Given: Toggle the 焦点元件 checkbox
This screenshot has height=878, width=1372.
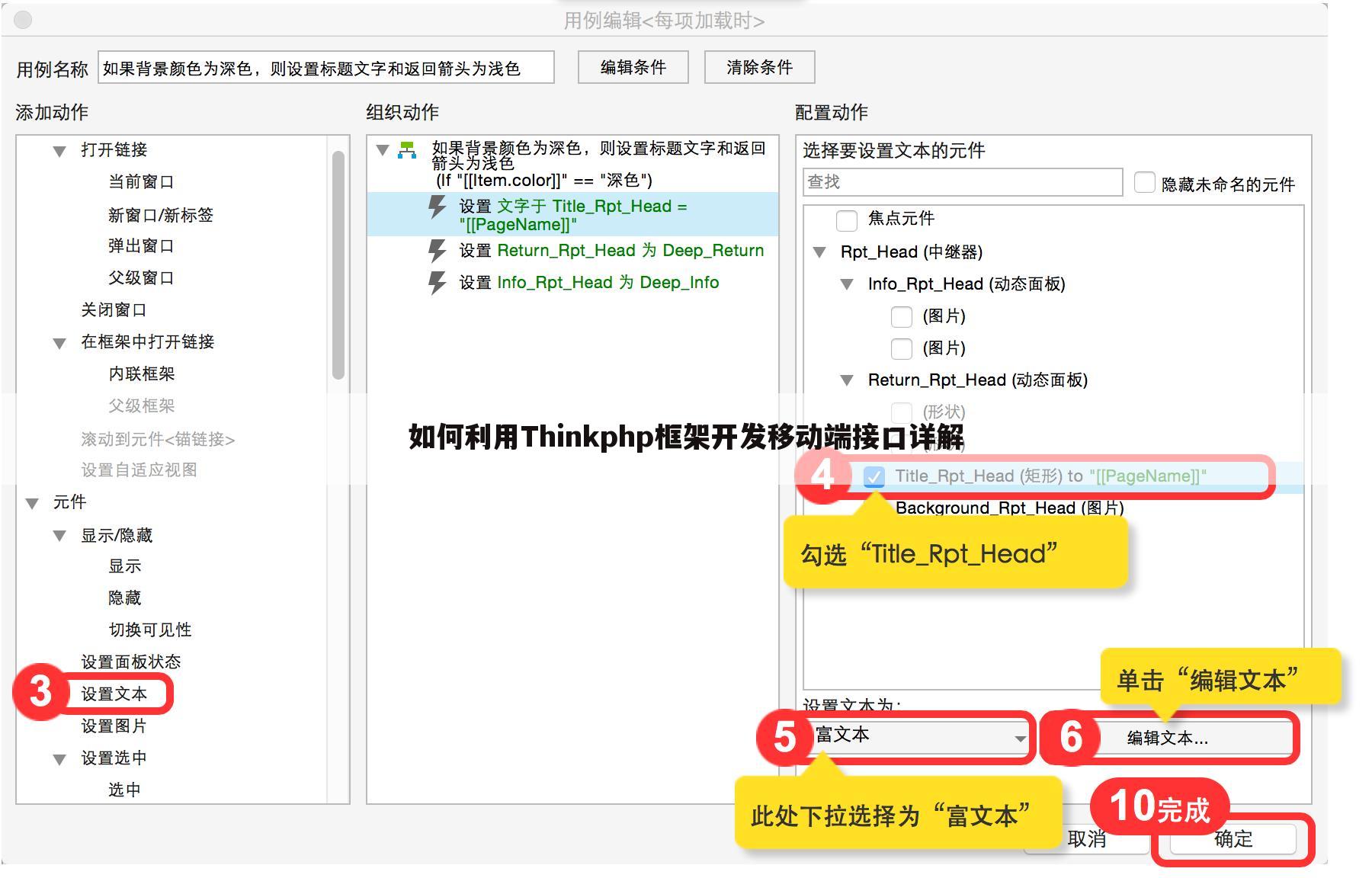Looking at the screenshot, I should pos(847,220).
